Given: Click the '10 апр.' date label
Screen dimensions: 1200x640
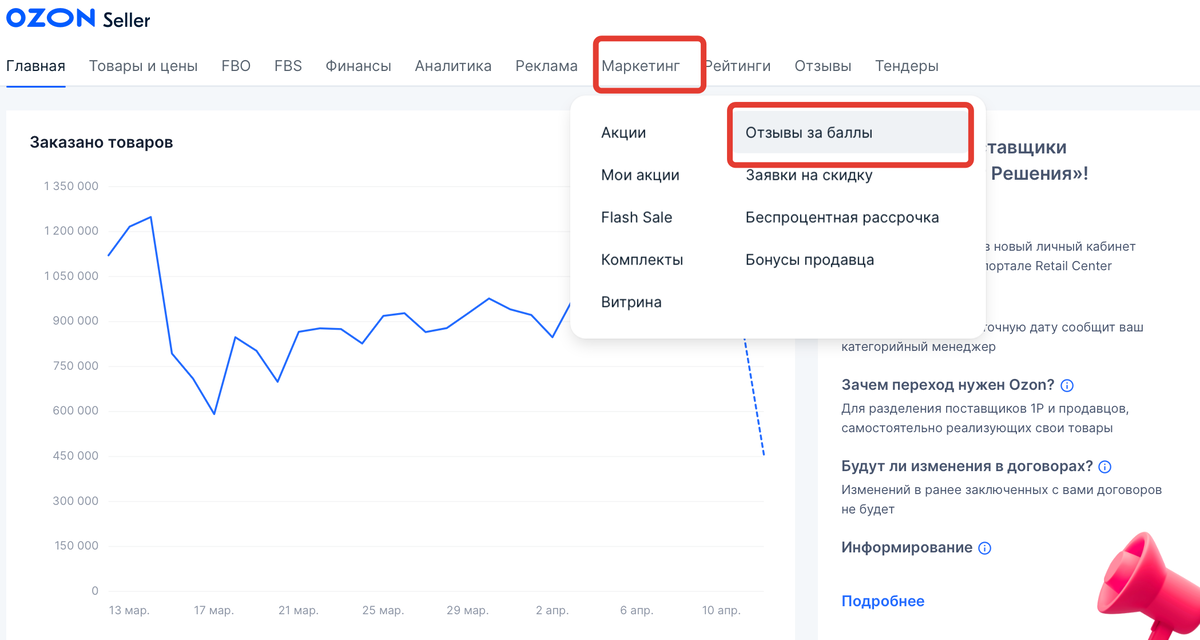Looking at the screenshot, I should coord(722,610).
